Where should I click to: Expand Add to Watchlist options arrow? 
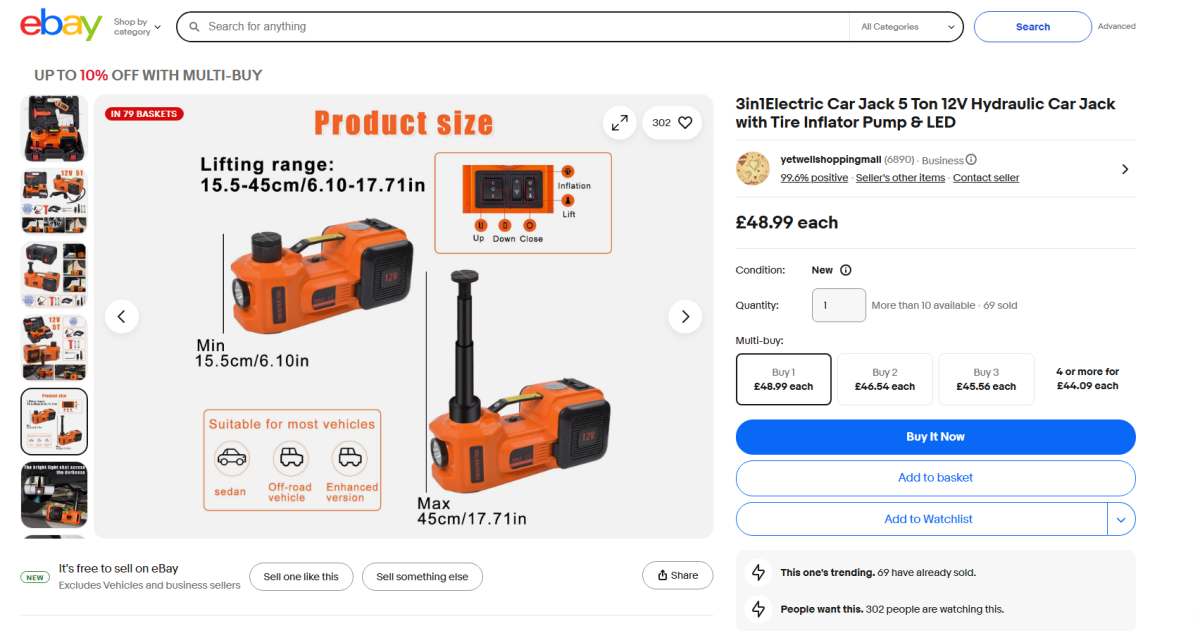coord(1121,519)
